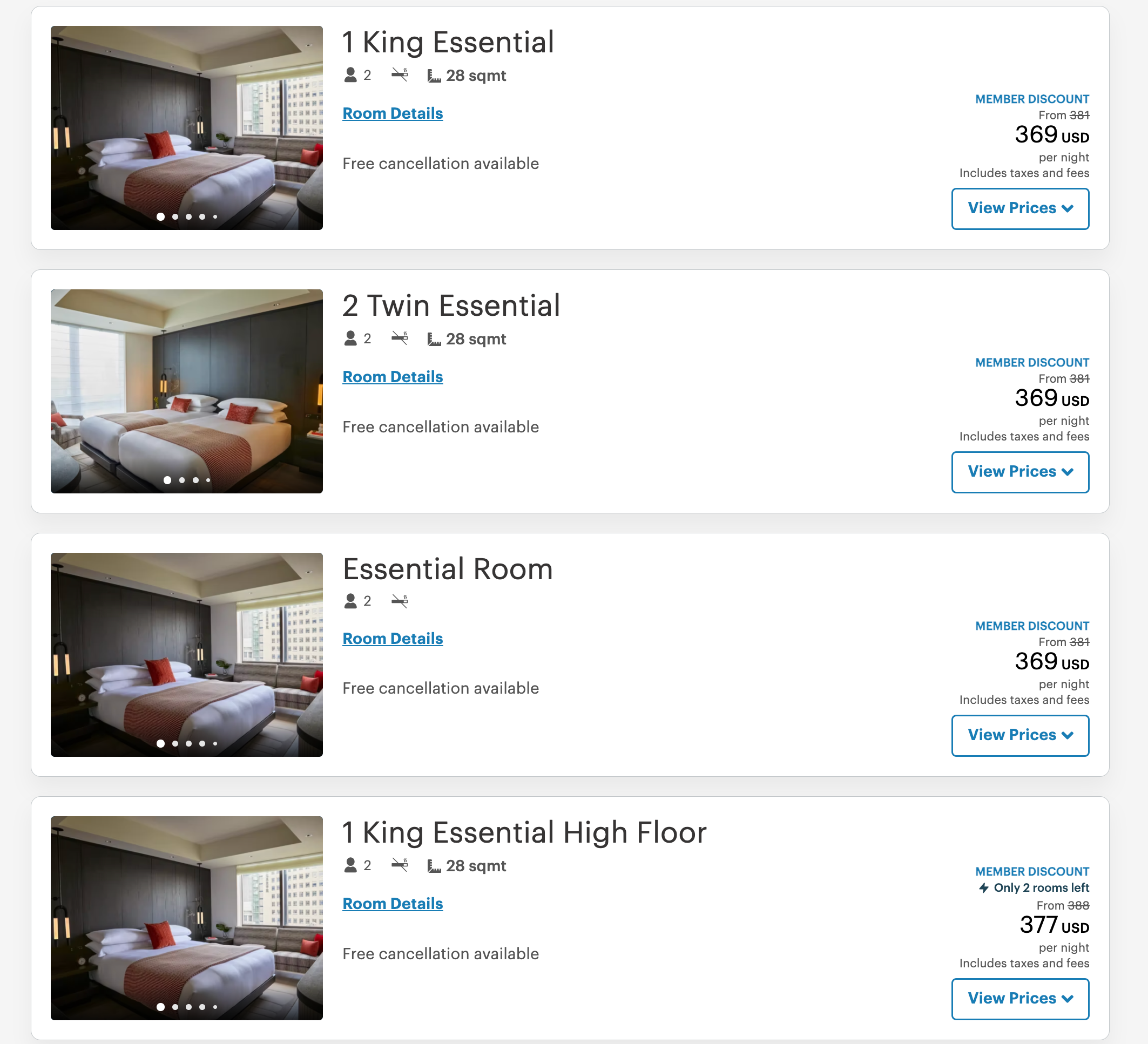Select third carousel dot on 2 Twin Essential photo
The width and height of the screenshot is (1148, 1044).
point(195,480)
